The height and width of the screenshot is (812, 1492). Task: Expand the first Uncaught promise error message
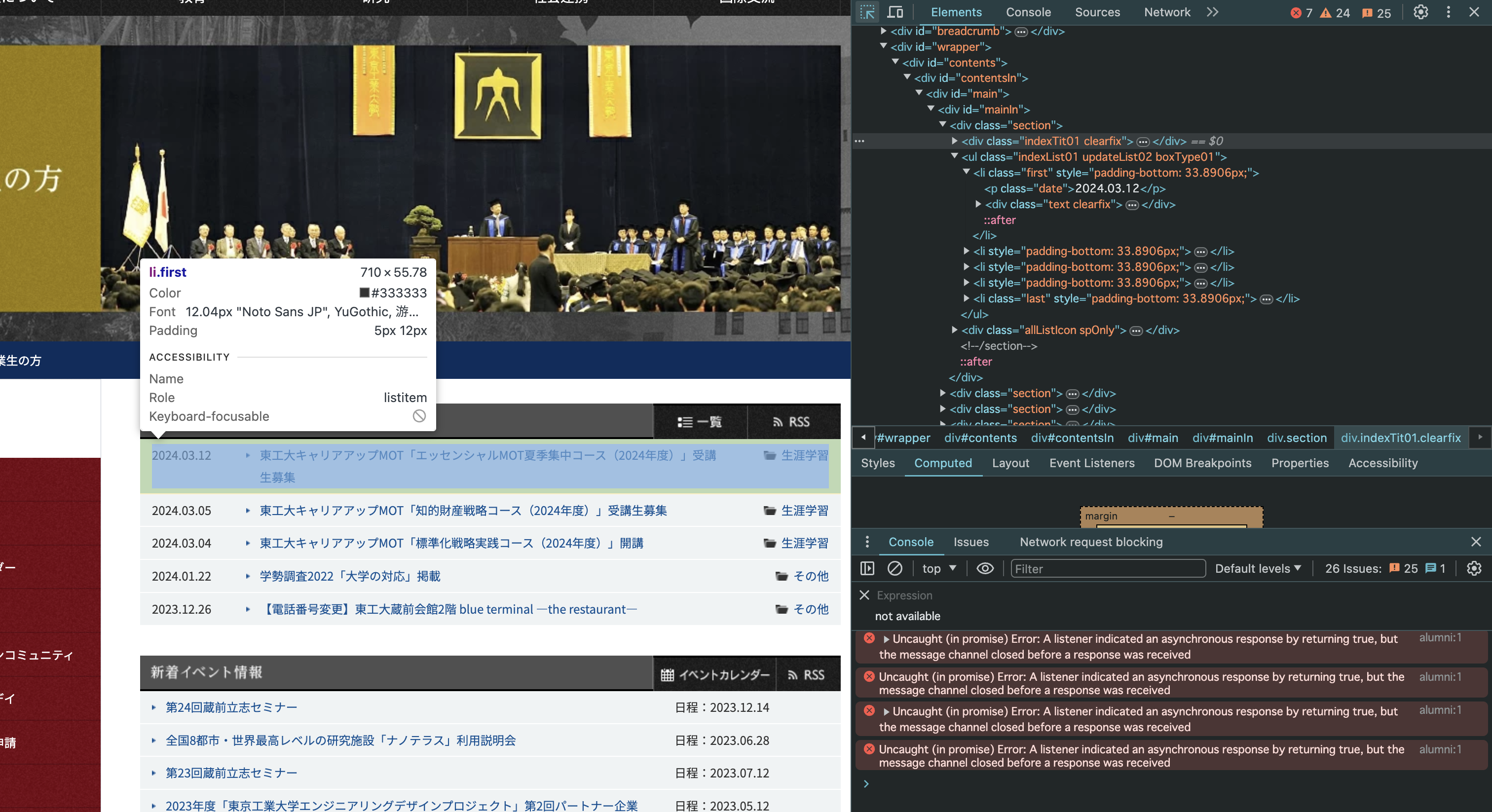tap(886, 639)
